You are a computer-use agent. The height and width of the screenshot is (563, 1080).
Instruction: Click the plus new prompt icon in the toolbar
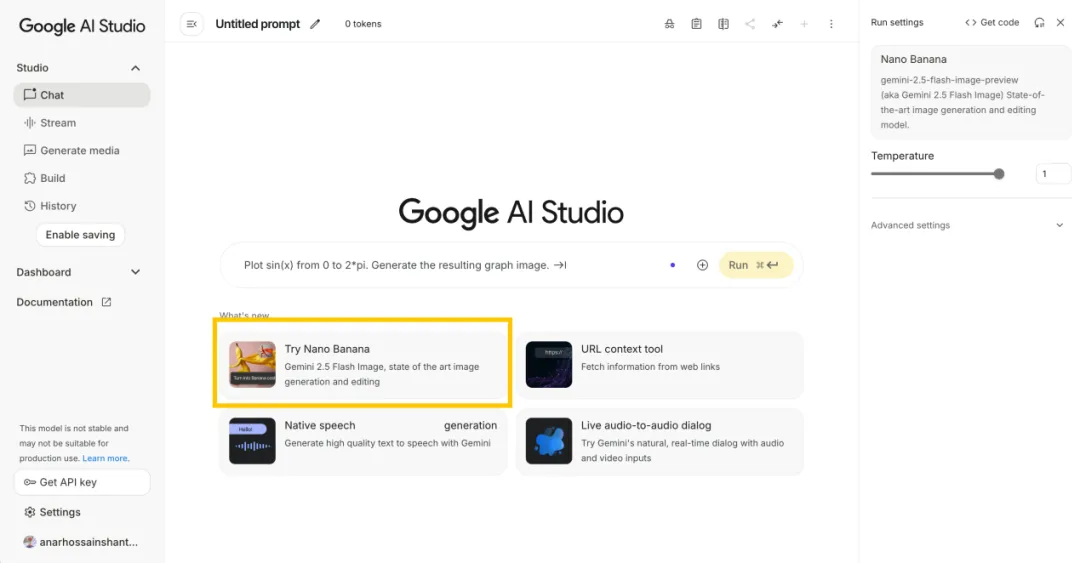coord(804,24)
